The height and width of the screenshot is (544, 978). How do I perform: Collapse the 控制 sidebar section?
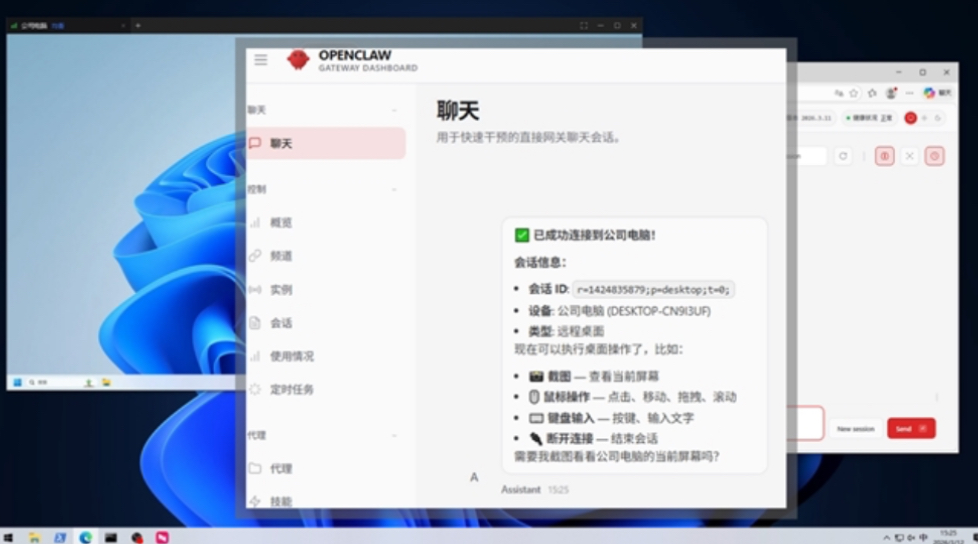click(395, 189)
